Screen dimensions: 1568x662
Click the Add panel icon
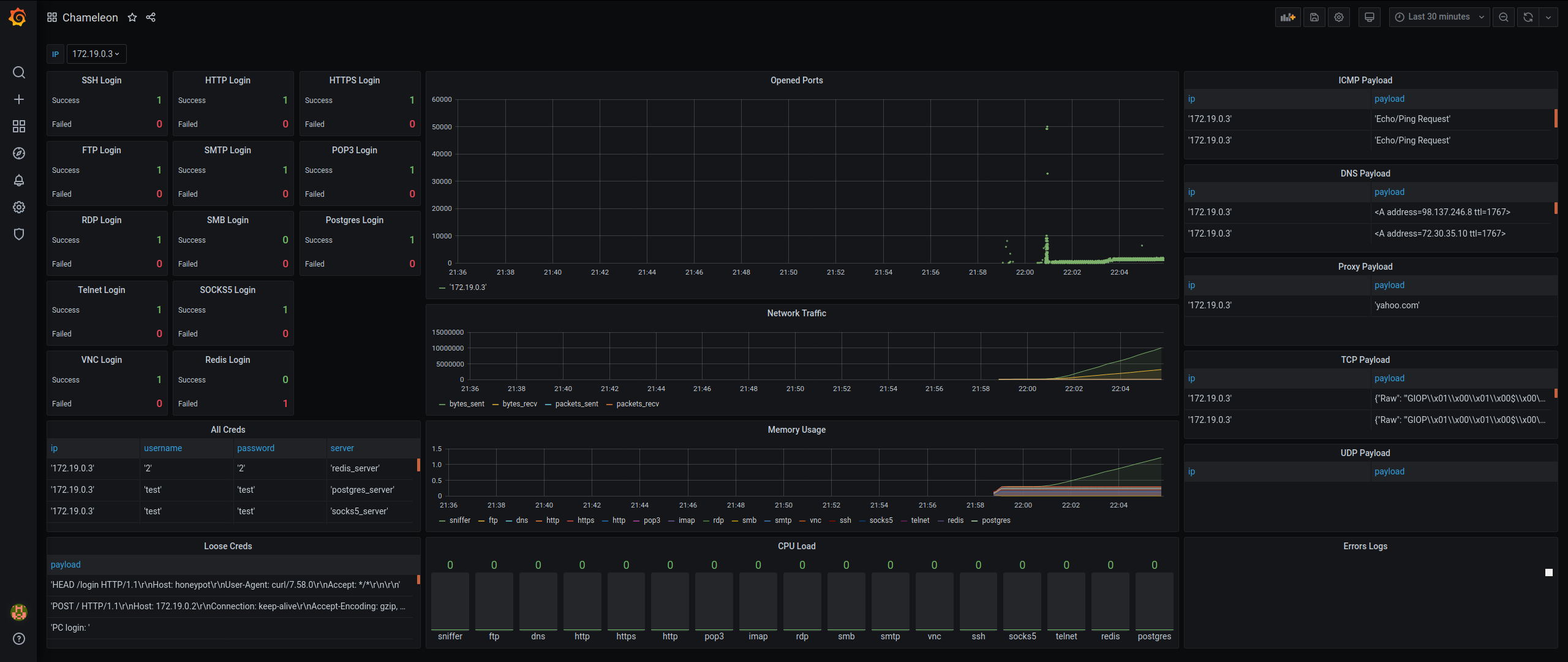point(1287,17)
